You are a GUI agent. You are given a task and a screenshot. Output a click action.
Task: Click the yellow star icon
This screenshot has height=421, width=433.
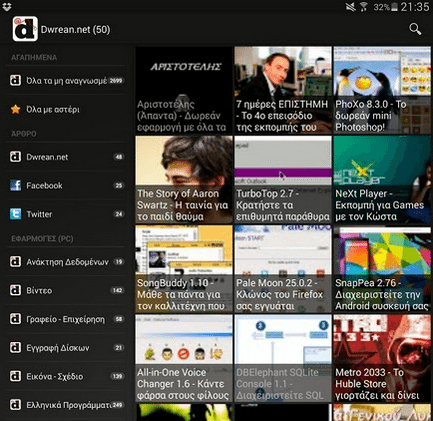(x=15, y=109)
